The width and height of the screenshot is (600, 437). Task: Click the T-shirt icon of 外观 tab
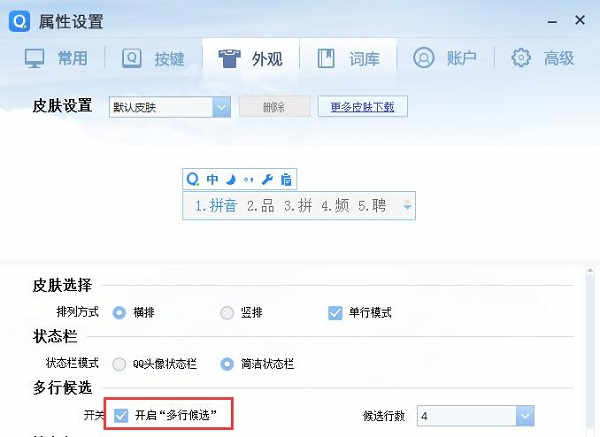click(229, 59)
